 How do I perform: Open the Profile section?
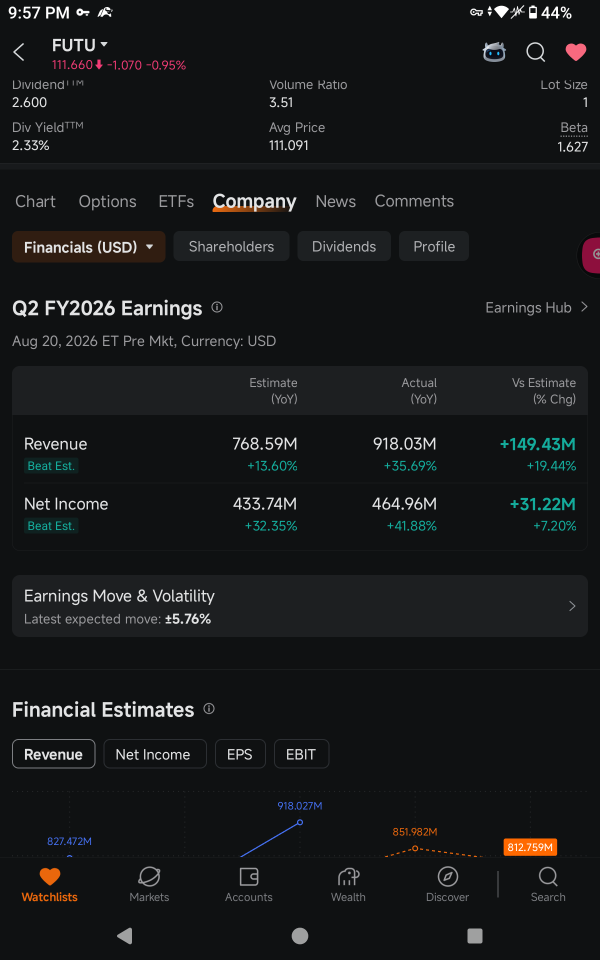click(x=434, y=247)
